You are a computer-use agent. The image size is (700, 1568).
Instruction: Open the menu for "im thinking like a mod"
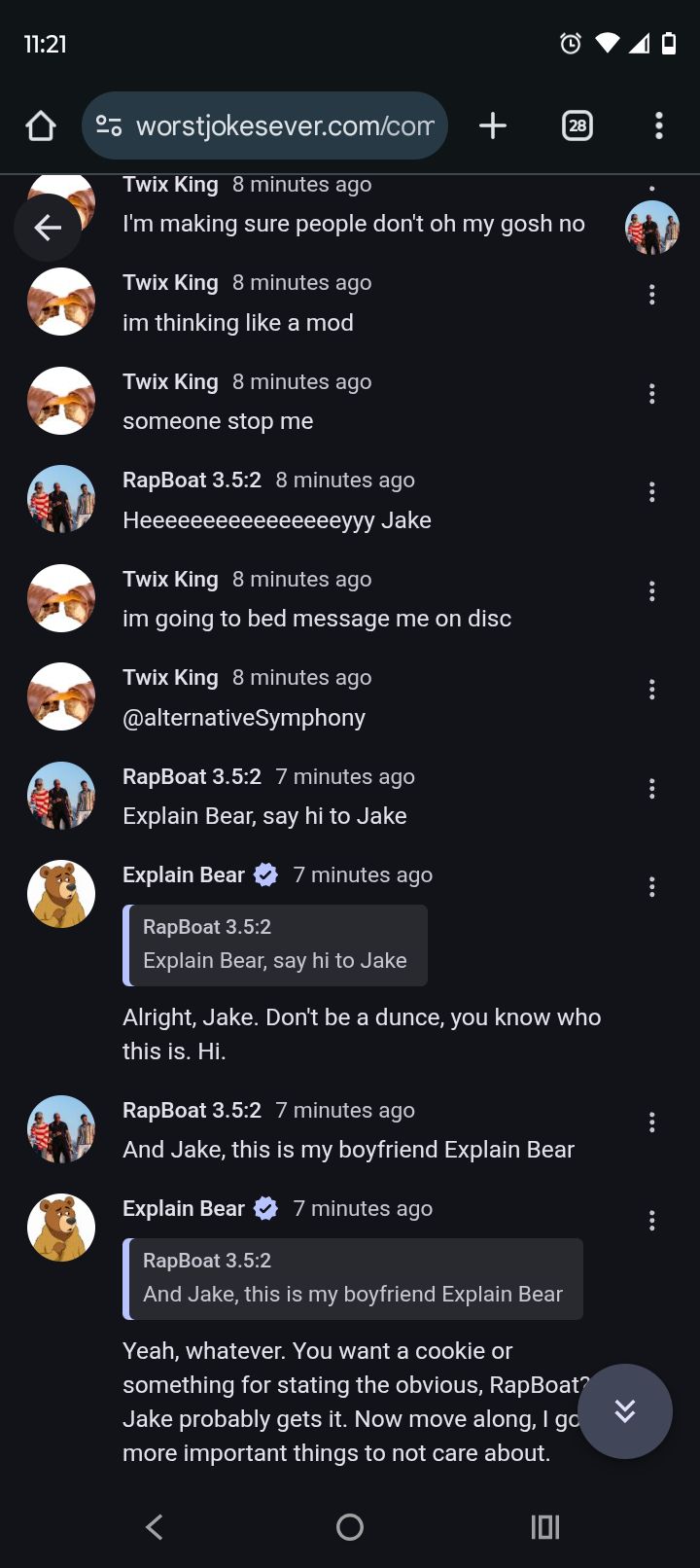(651, 295)
